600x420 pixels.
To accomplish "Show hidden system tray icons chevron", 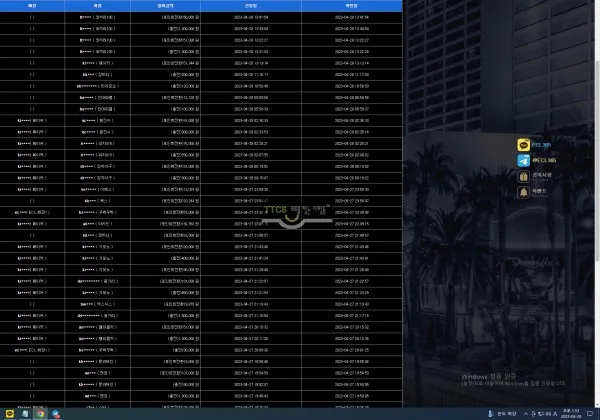I will (526, 414).
